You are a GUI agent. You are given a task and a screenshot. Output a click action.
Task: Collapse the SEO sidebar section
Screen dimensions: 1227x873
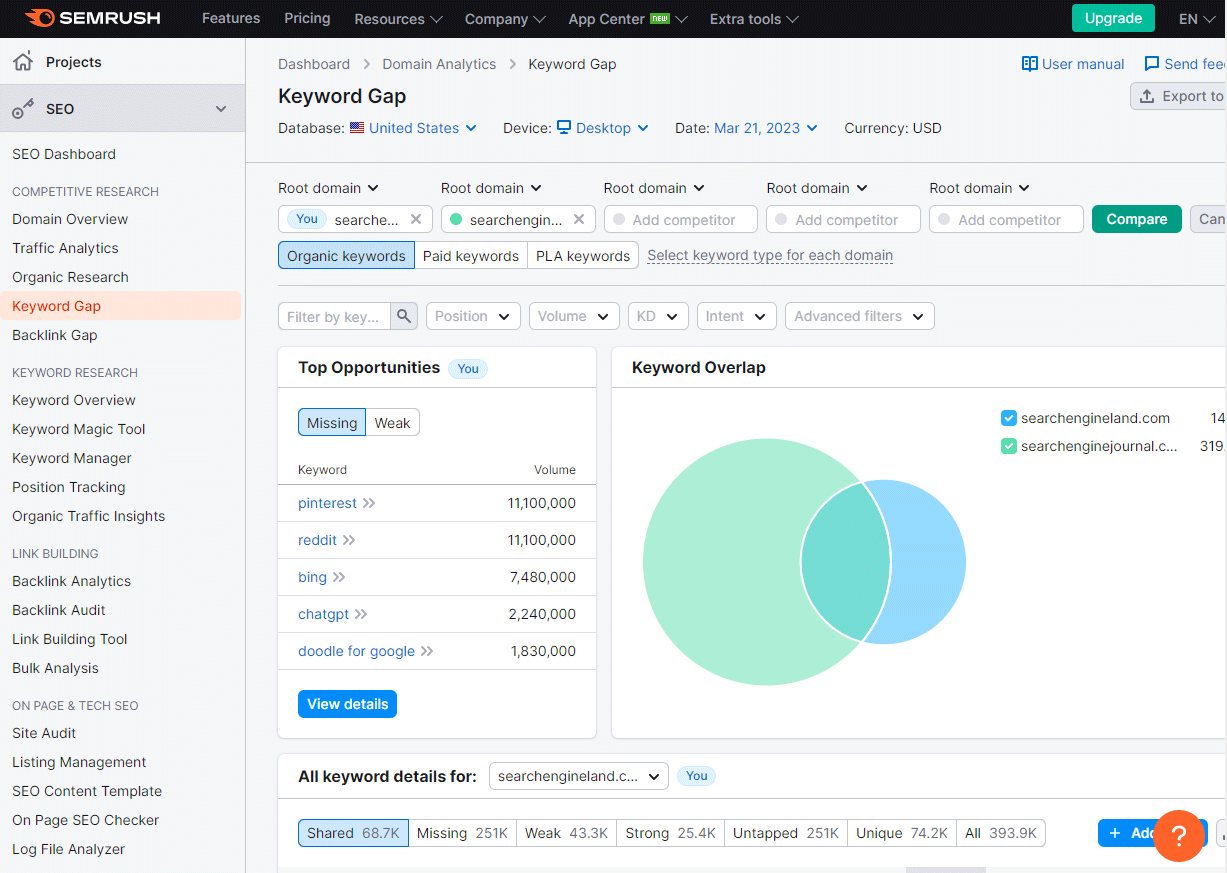(221, 109)
